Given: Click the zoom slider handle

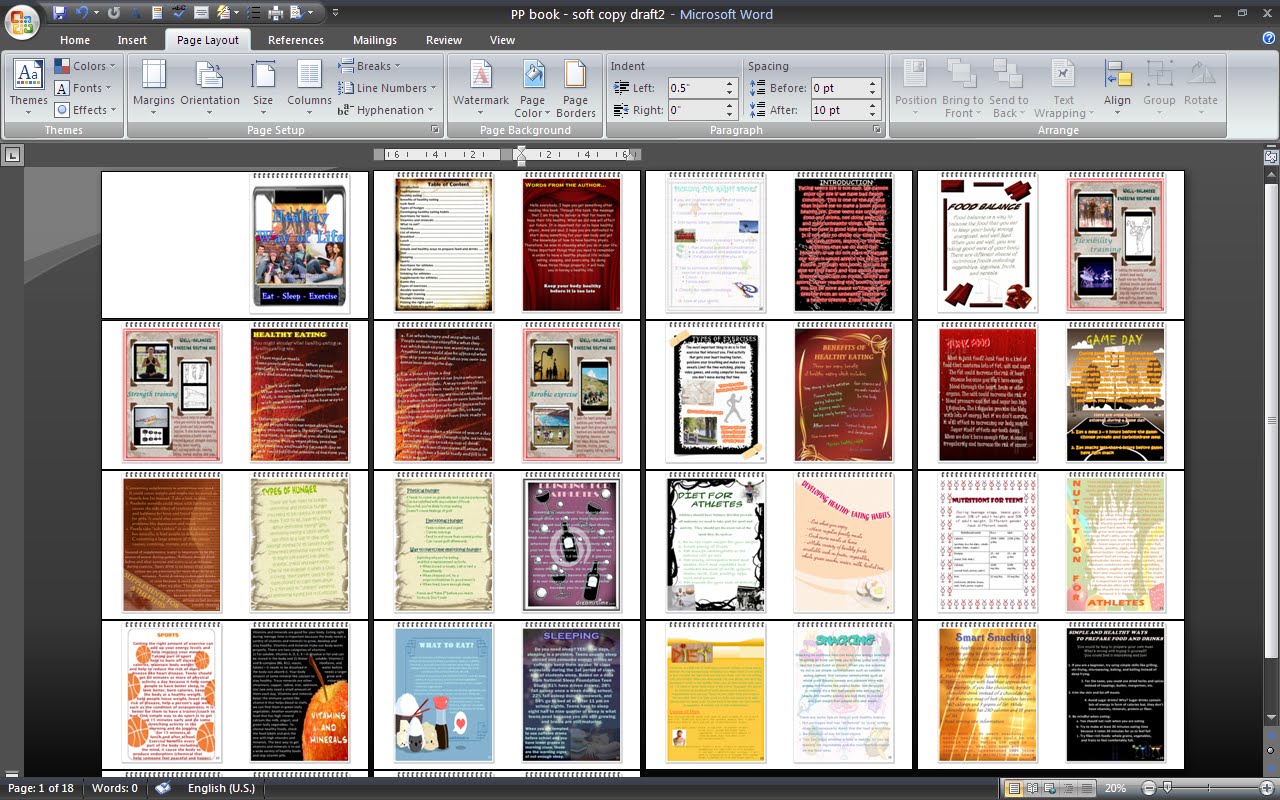Looking at the screenshot, I should (x=1166, y=788).
